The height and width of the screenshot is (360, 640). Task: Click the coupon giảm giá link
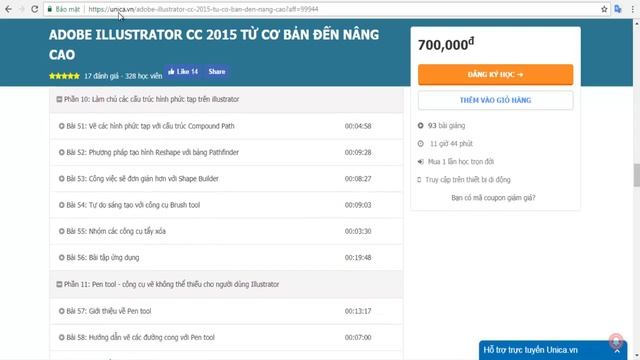pyautogui.click(x=493, y=198)
